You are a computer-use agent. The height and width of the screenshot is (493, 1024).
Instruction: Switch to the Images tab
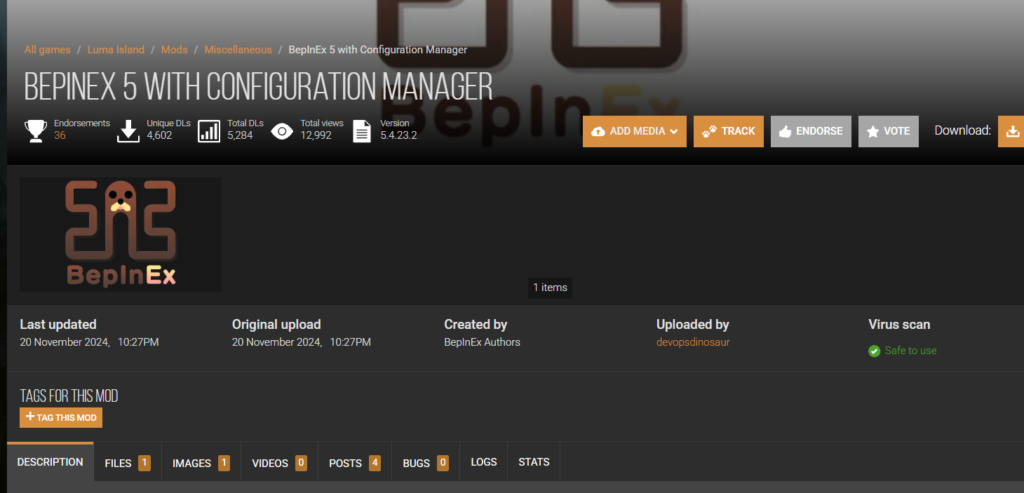point(200,463)
